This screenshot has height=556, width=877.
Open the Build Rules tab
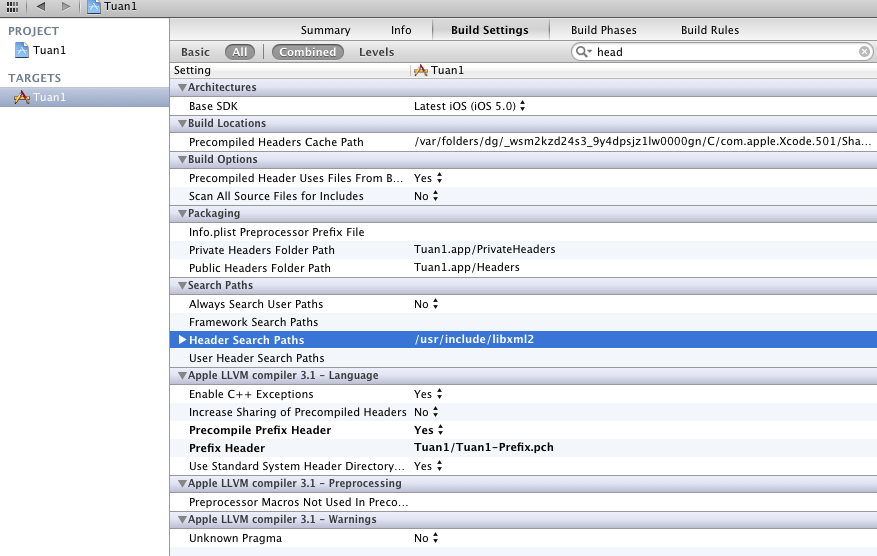710,30
